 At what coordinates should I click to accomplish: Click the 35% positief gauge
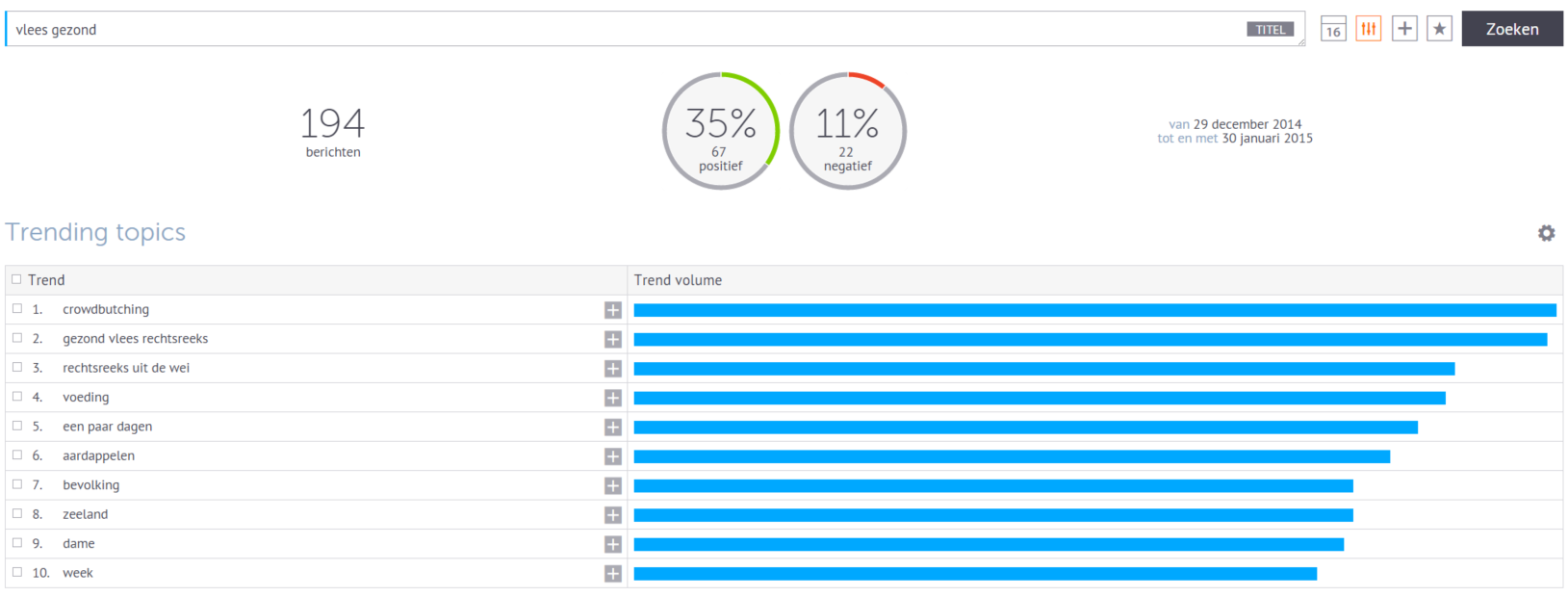pos(720,131)
